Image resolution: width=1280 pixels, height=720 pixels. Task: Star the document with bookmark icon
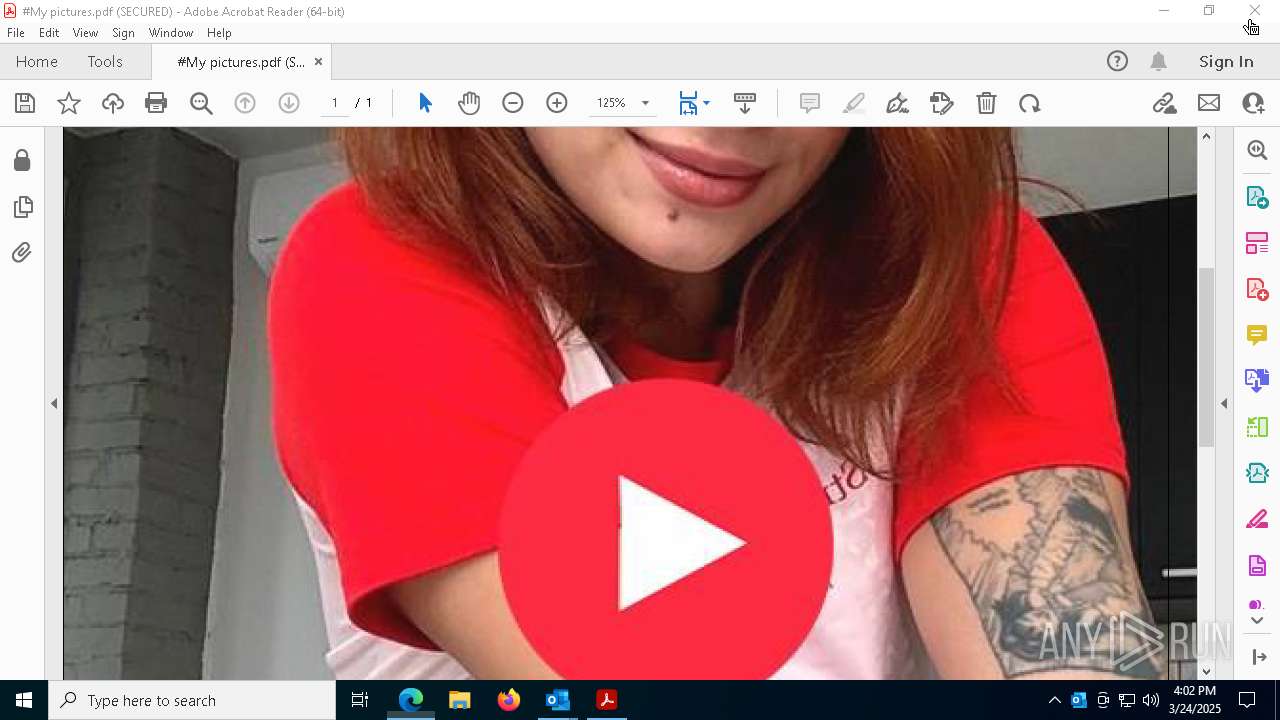point(69,103)
